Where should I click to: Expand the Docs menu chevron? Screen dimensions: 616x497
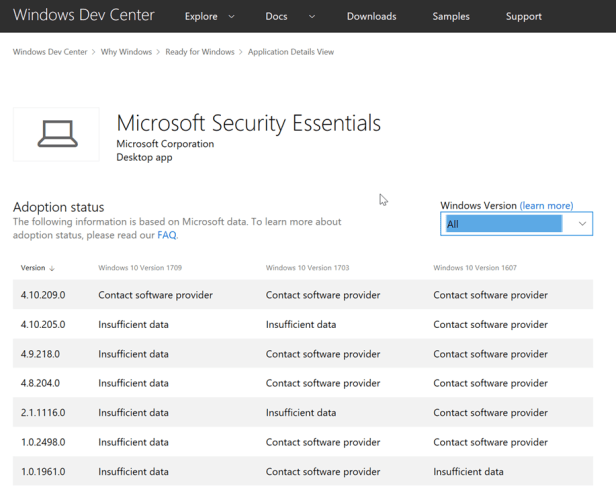click(x=312, y=17)
